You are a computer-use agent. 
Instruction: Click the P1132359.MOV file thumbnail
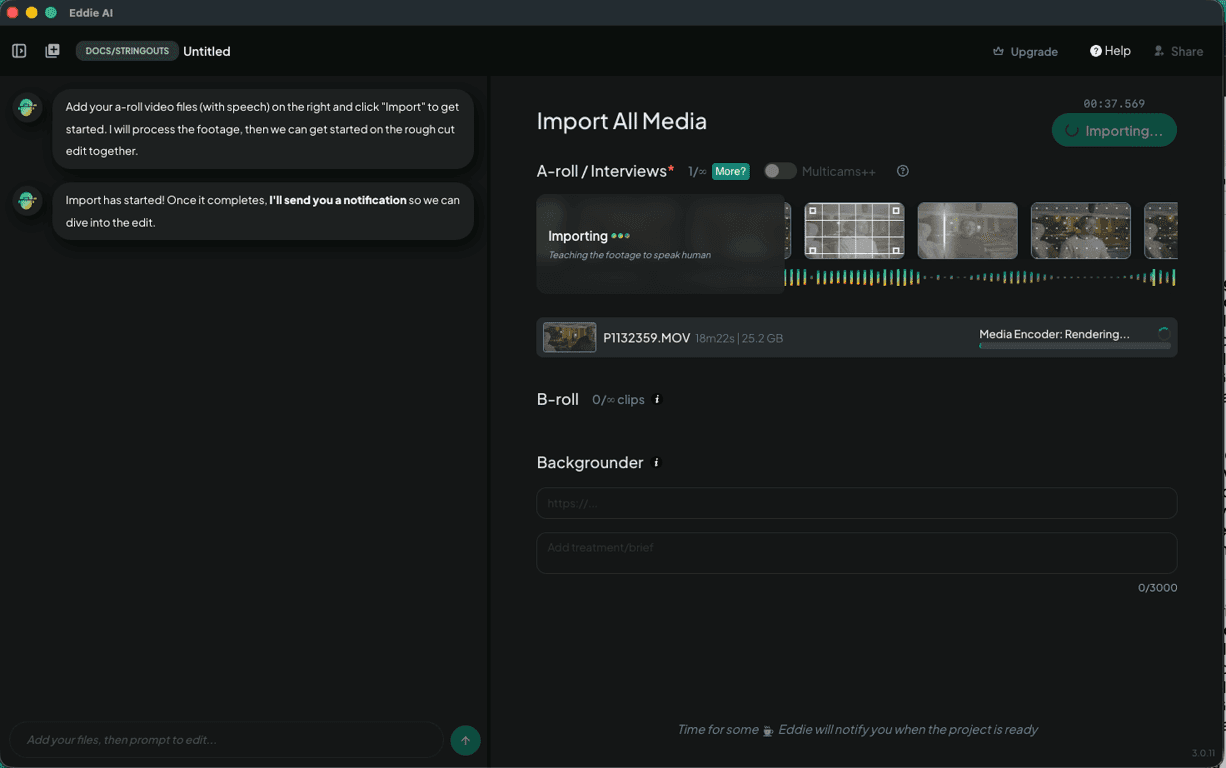[569, 338]
